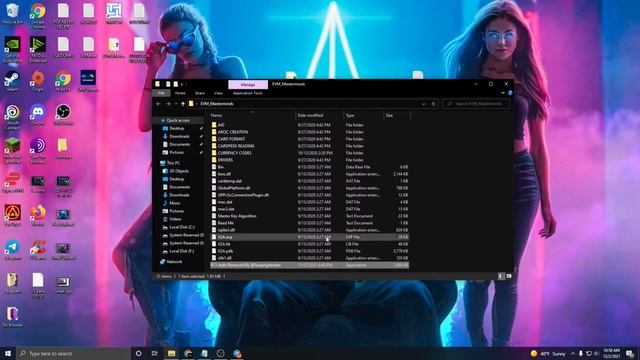Select the Manage contextual tab
The image size is (640, 360).
point(248,84)
